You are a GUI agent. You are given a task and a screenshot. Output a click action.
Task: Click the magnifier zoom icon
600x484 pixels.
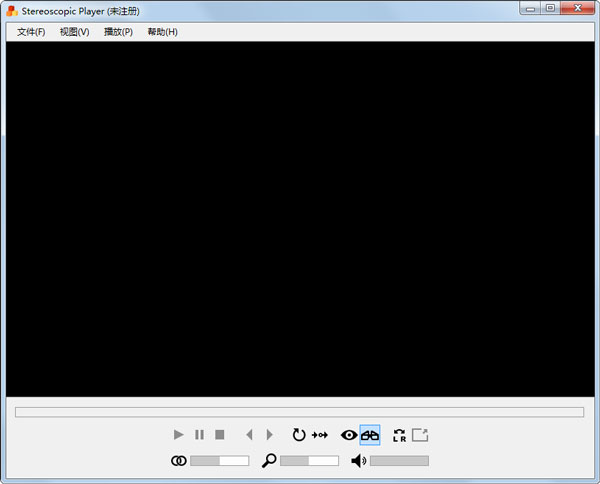tap(269, 461)
